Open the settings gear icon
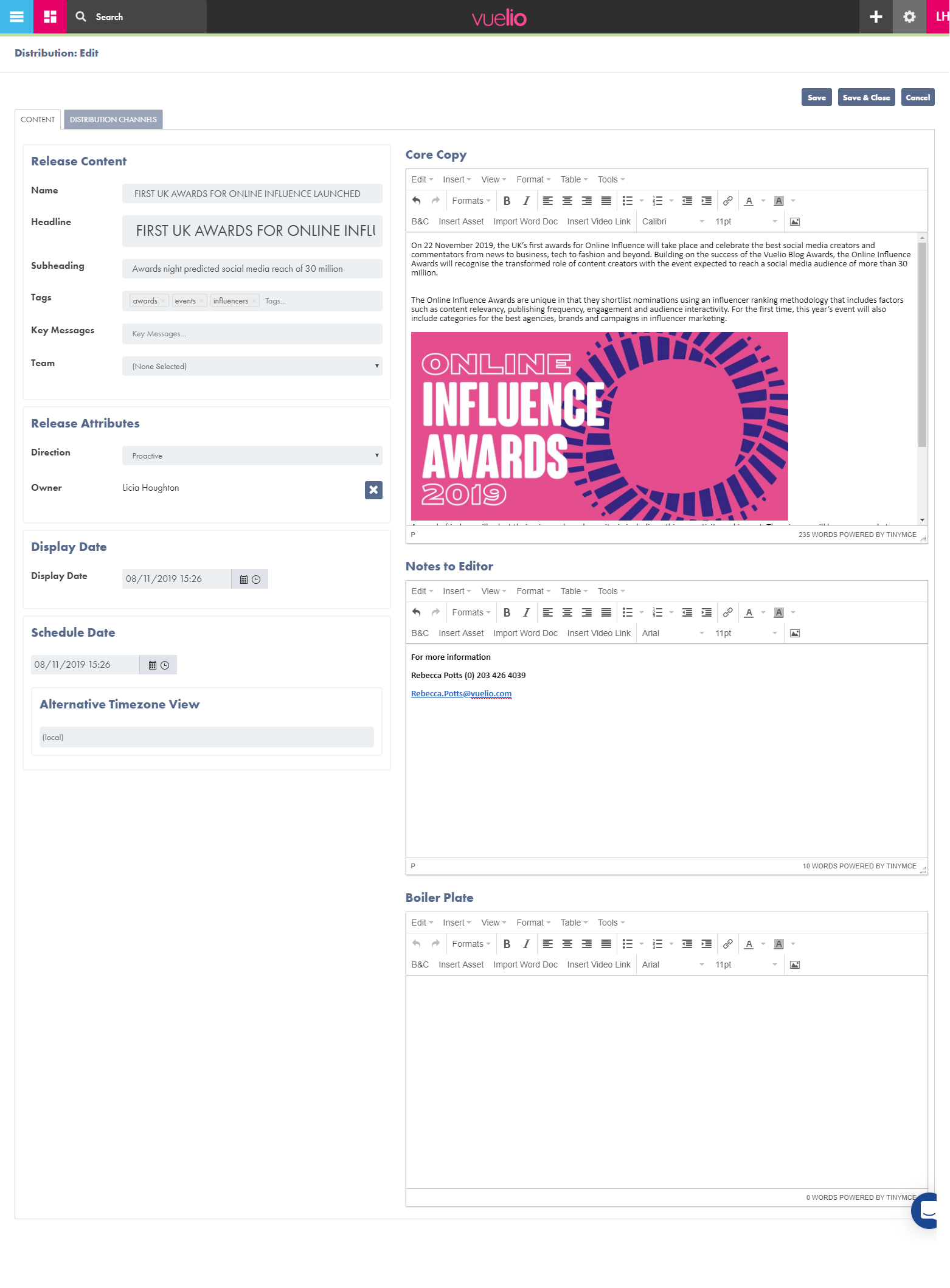This screenshot has width=950, height=1288. pos(909,16)
